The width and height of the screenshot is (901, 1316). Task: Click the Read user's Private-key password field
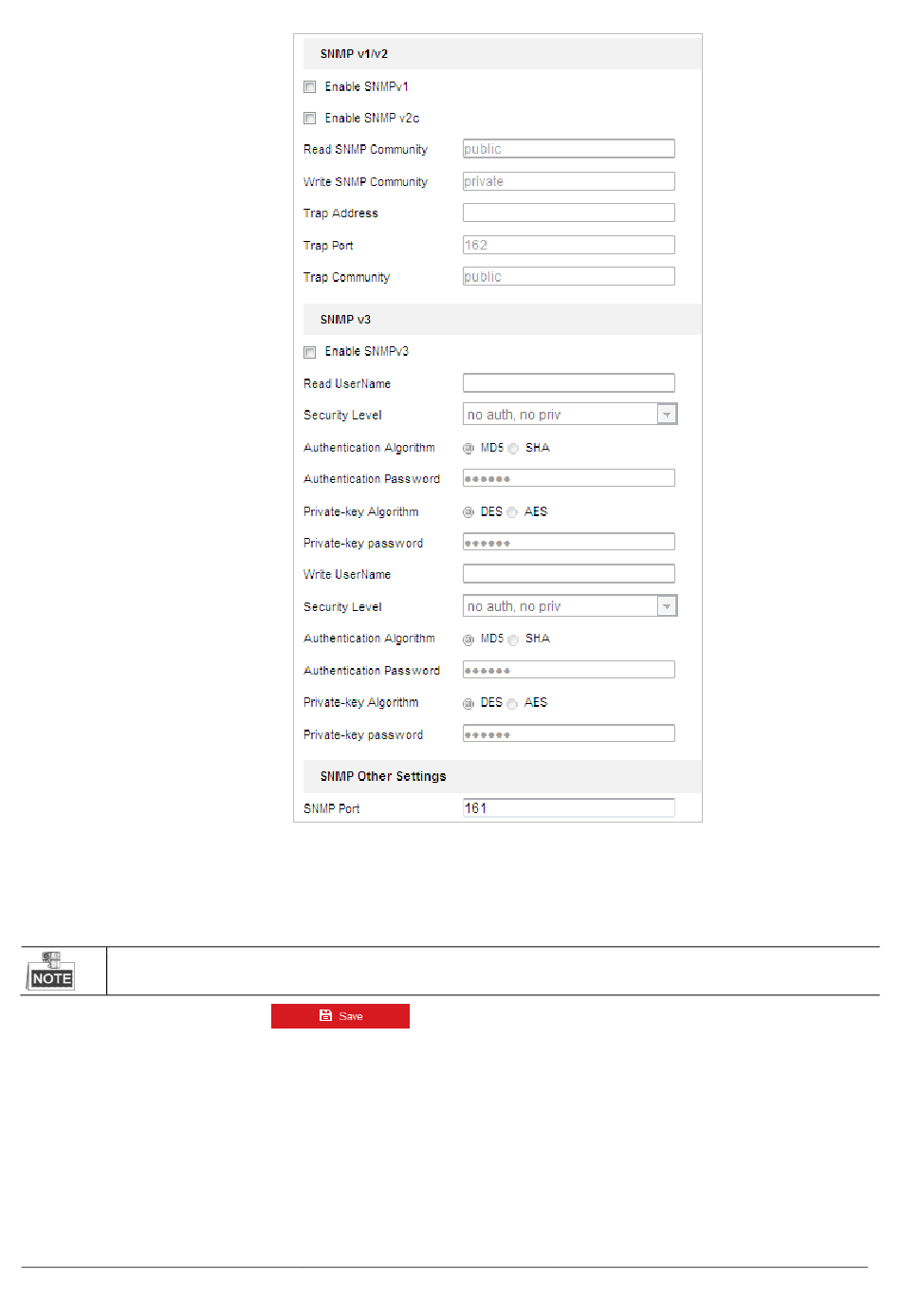[569, 542]
